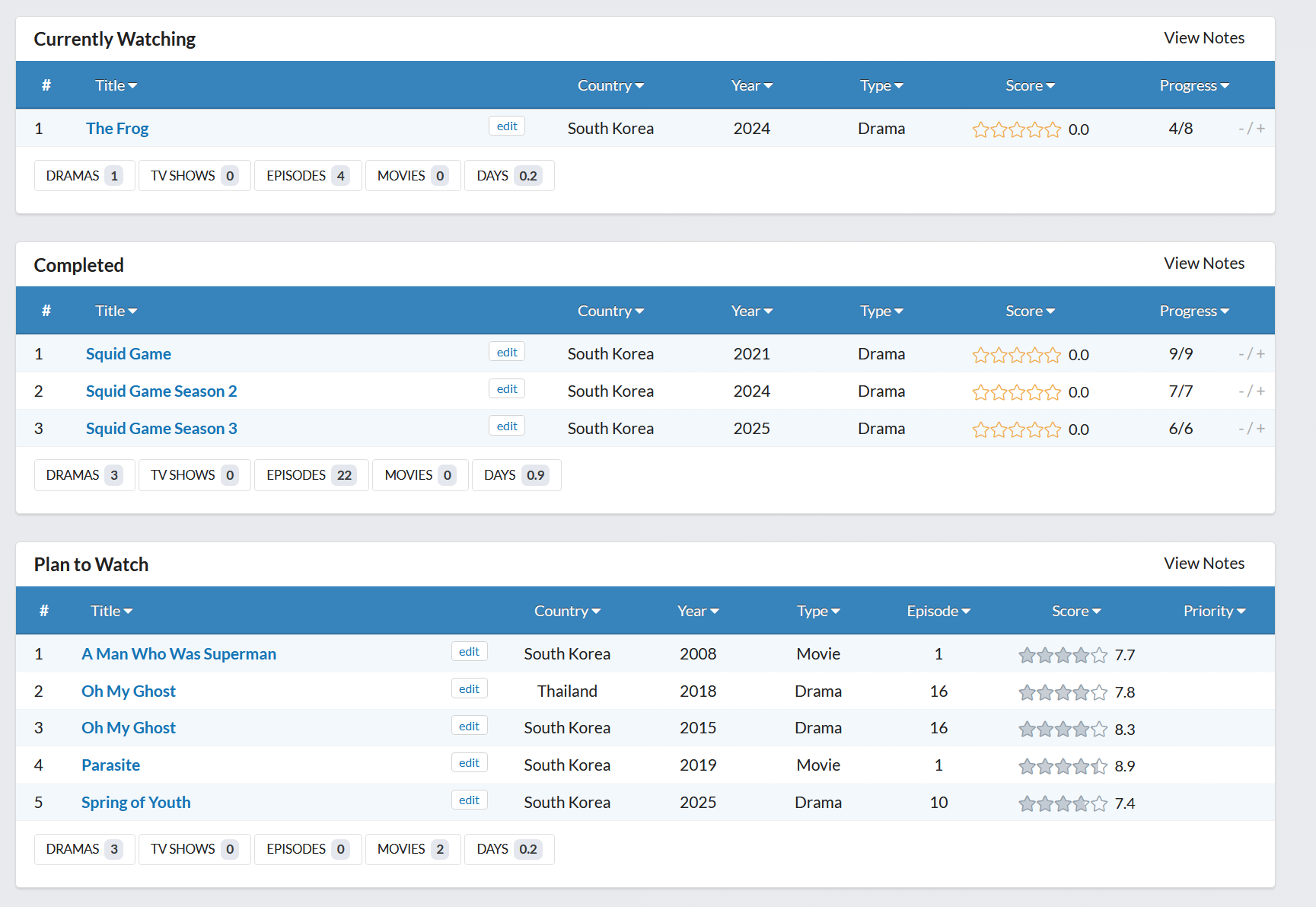Sort Currently Watching by Score
This screenshot has width=1316, height=907.
(x=1030, y=85)
